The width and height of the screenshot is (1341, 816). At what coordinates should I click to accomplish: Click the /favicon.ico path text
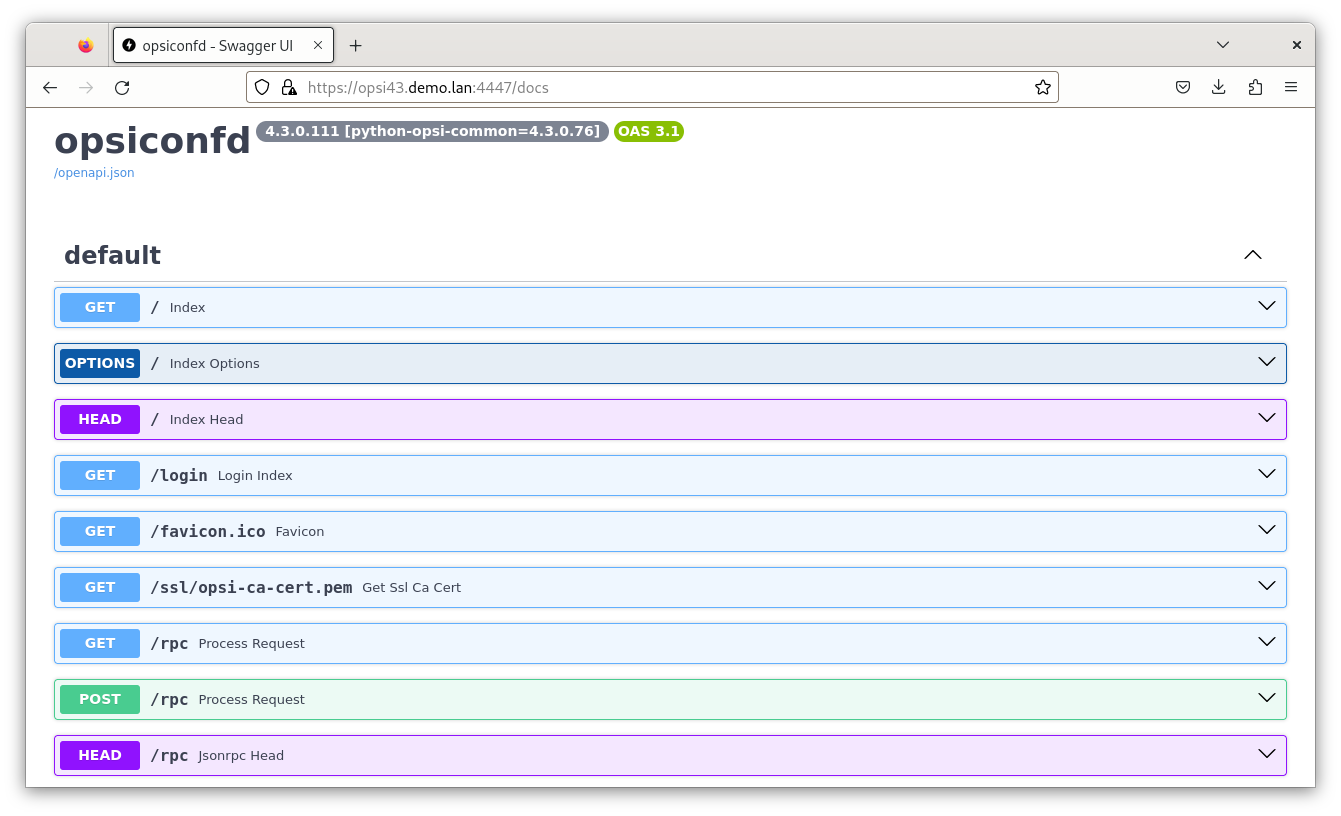(x=208, y=531)
